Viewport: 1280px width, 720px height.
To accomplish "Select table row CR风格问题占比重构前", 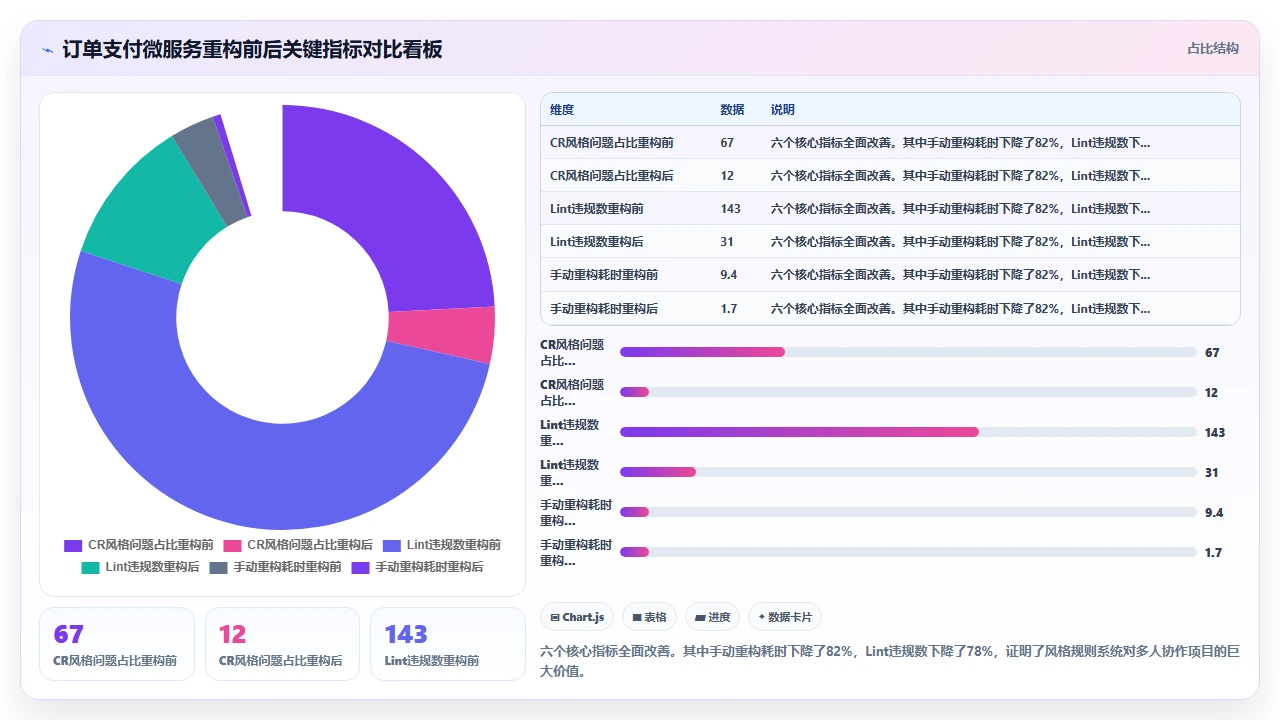I will pyautogui.click(x=890, y=143).
